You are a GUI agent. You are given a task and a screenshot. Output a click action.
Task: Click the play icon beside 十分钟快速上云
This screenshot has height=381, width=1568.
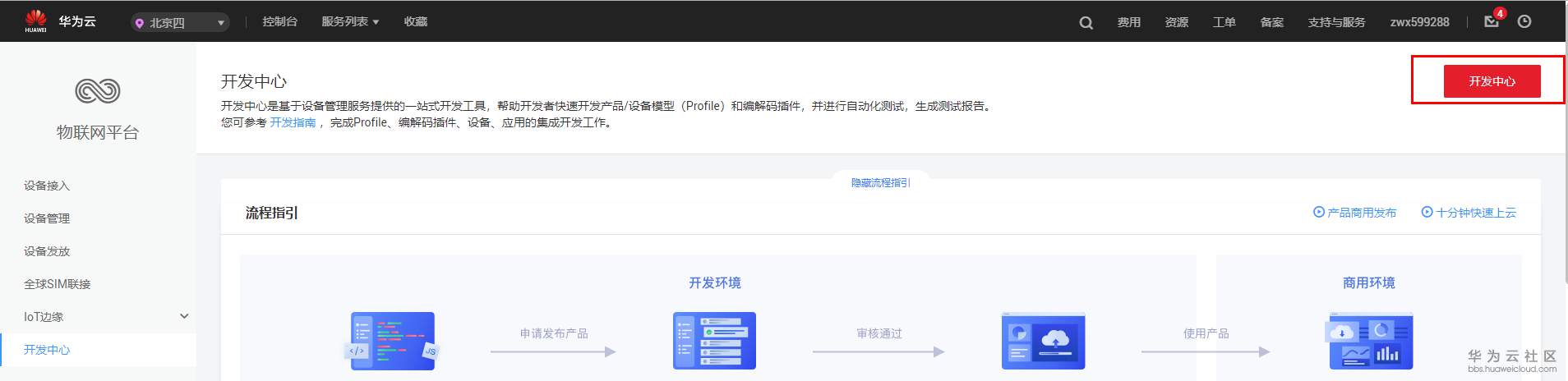tap(1427, 212)
